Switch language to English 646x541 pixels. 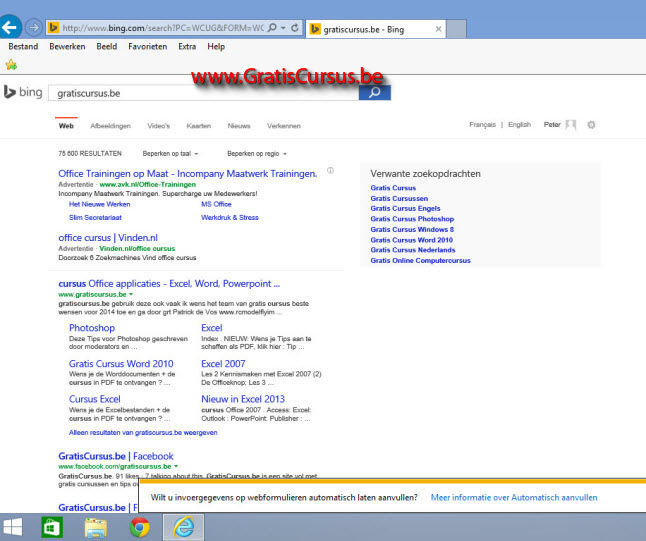click(x=519, y=124)
